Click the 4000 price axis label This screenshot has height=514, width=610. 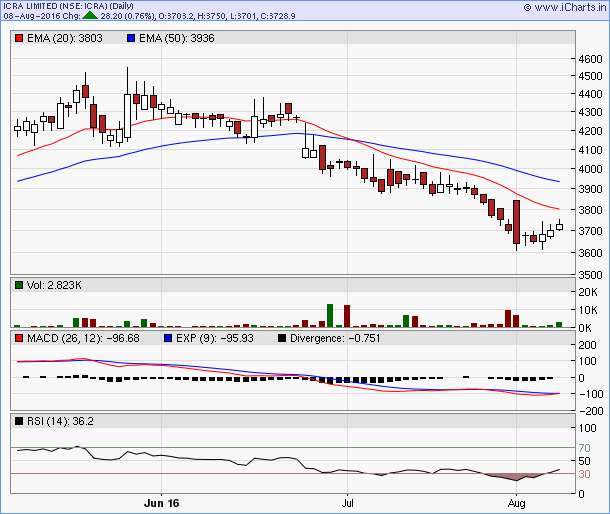tap(590, 169)
